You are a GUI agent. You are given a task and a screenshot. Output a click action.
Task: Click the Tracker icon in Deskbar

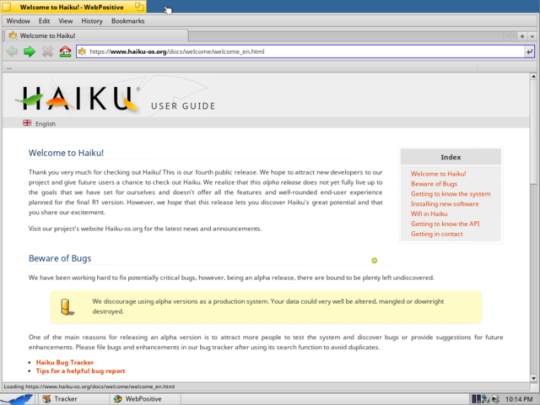point(47,399)
